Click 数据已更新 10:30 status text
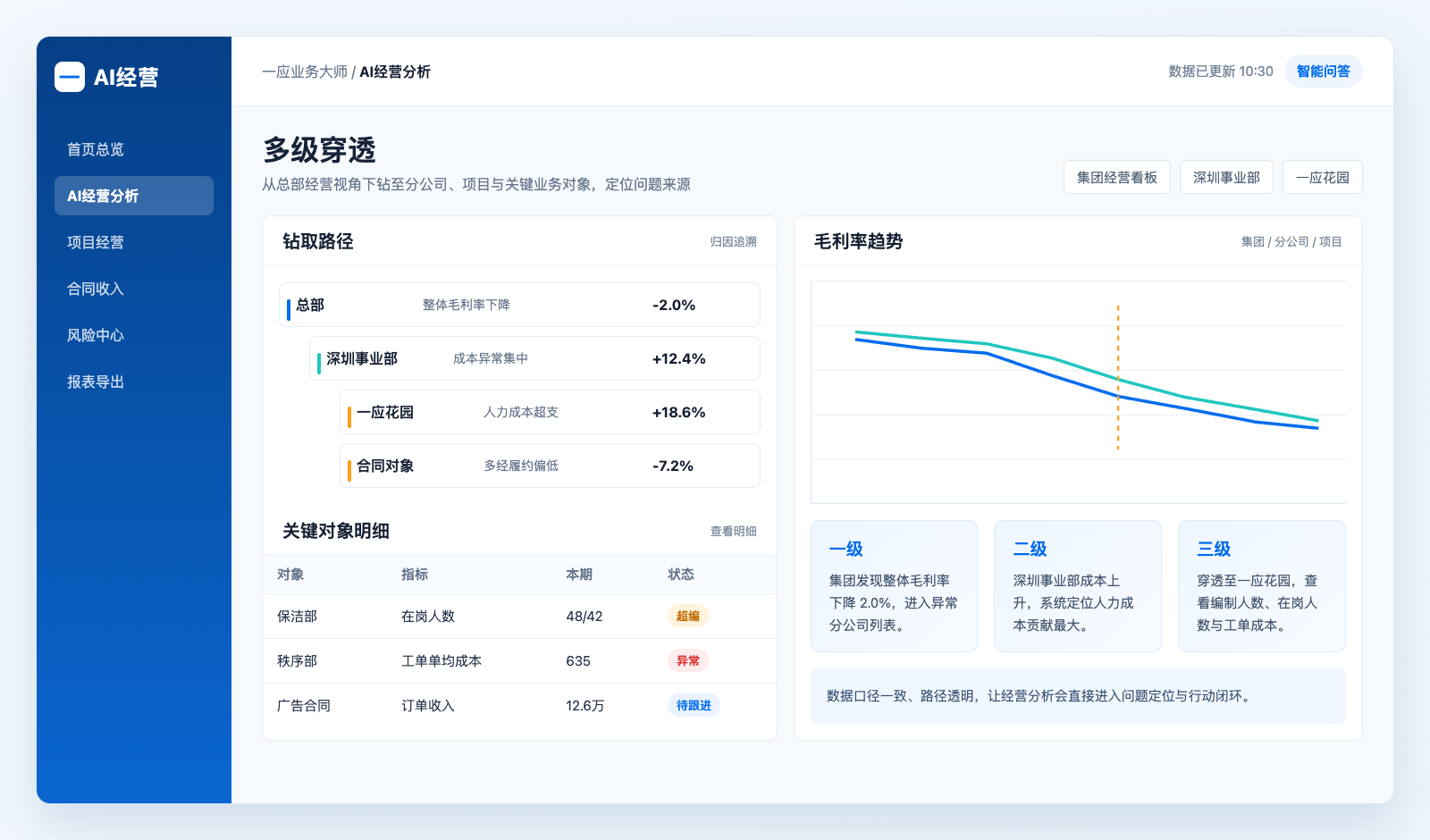Viewport: 1430px width, 840px height. coord(1221,71)
